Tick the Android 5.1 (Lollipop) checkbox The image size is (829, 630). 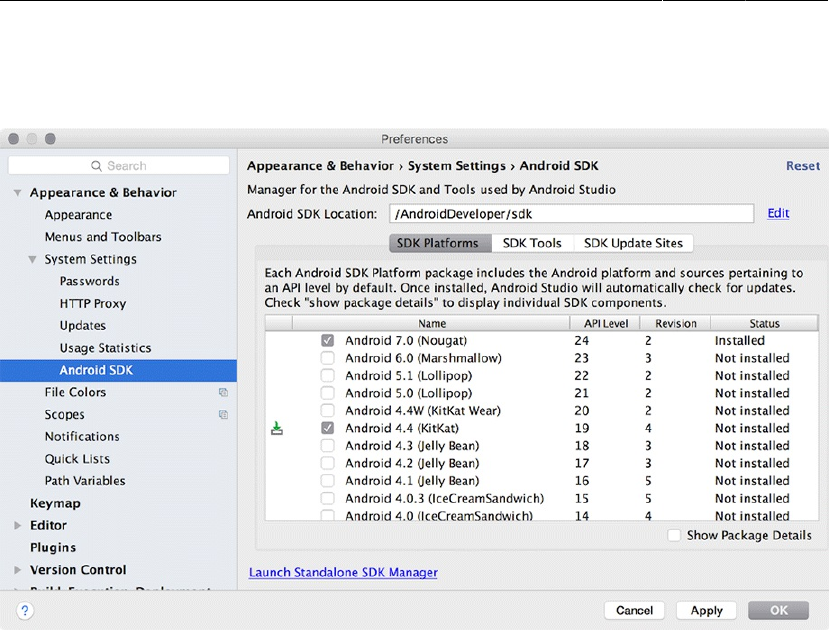[x=327, y=376]
